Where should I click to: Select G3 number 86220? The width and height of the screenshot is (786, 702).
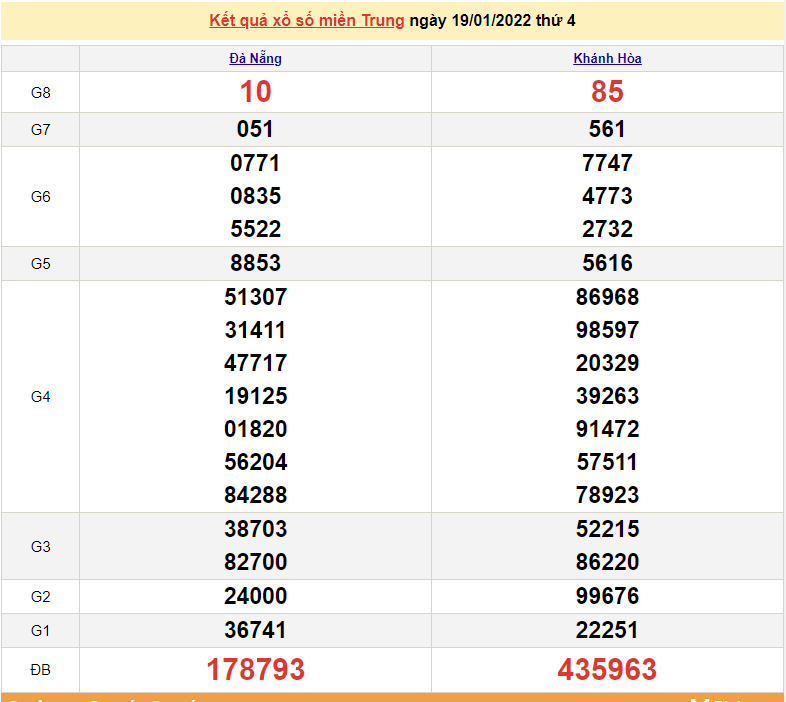click(607, 563)
